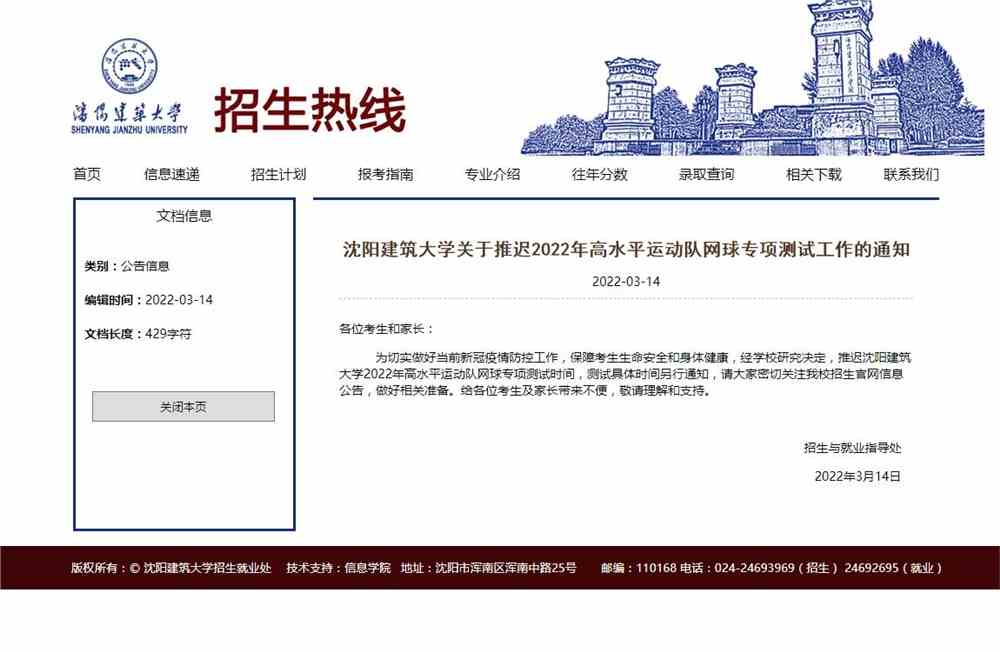
Task: Click the notice body paragraph about 疫情防控
Action: tap(625, 374)
